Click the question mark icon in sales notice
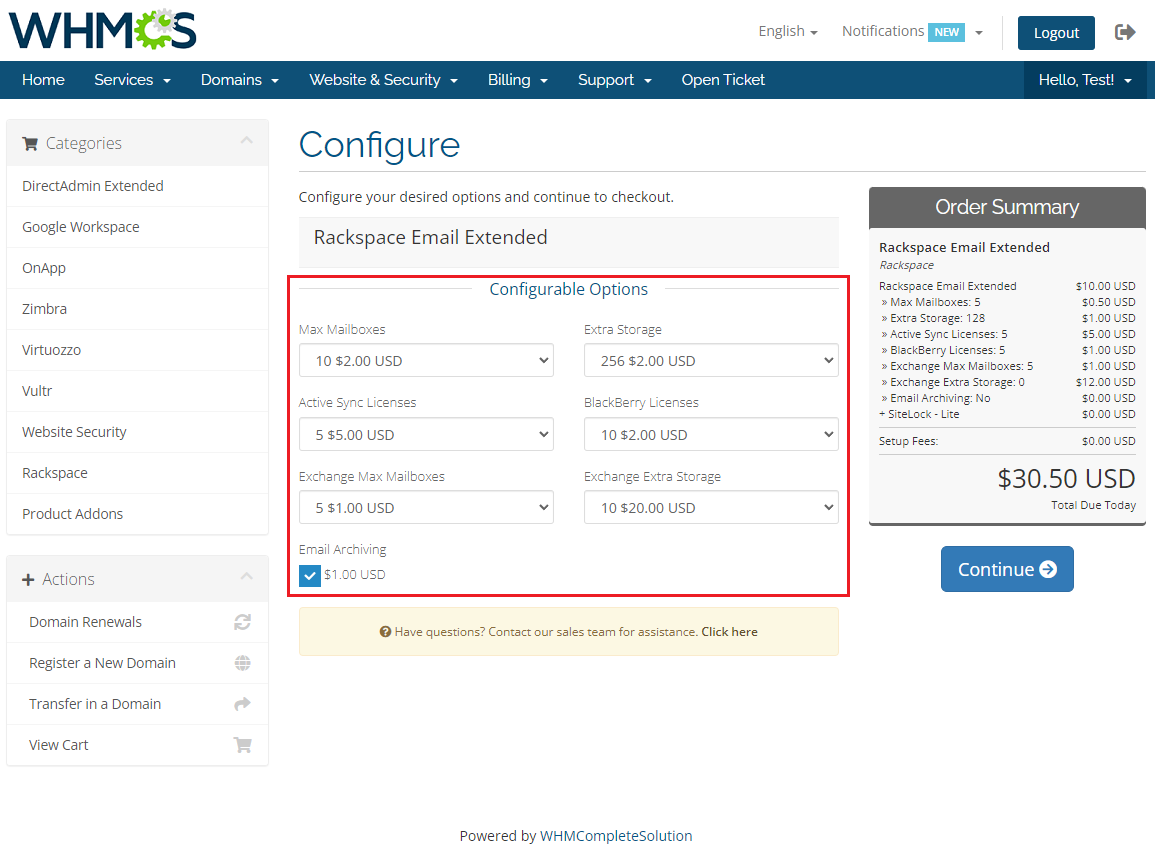Screen dimensions: 1155x848 tap(385, 632)
